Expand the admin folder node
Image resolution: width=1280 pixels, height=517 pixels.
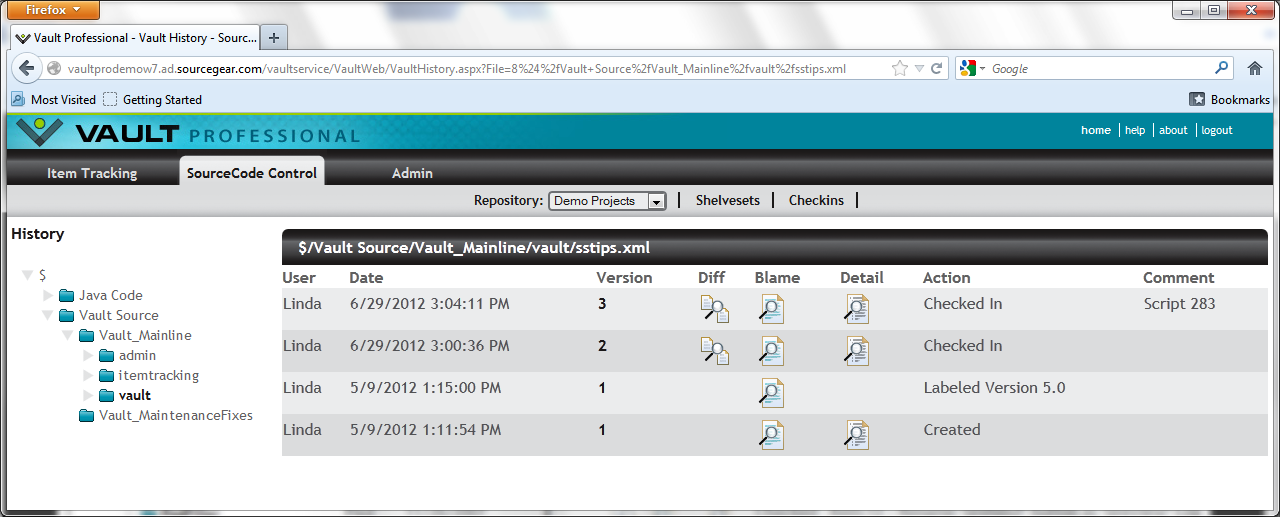(x=88, y=356)
